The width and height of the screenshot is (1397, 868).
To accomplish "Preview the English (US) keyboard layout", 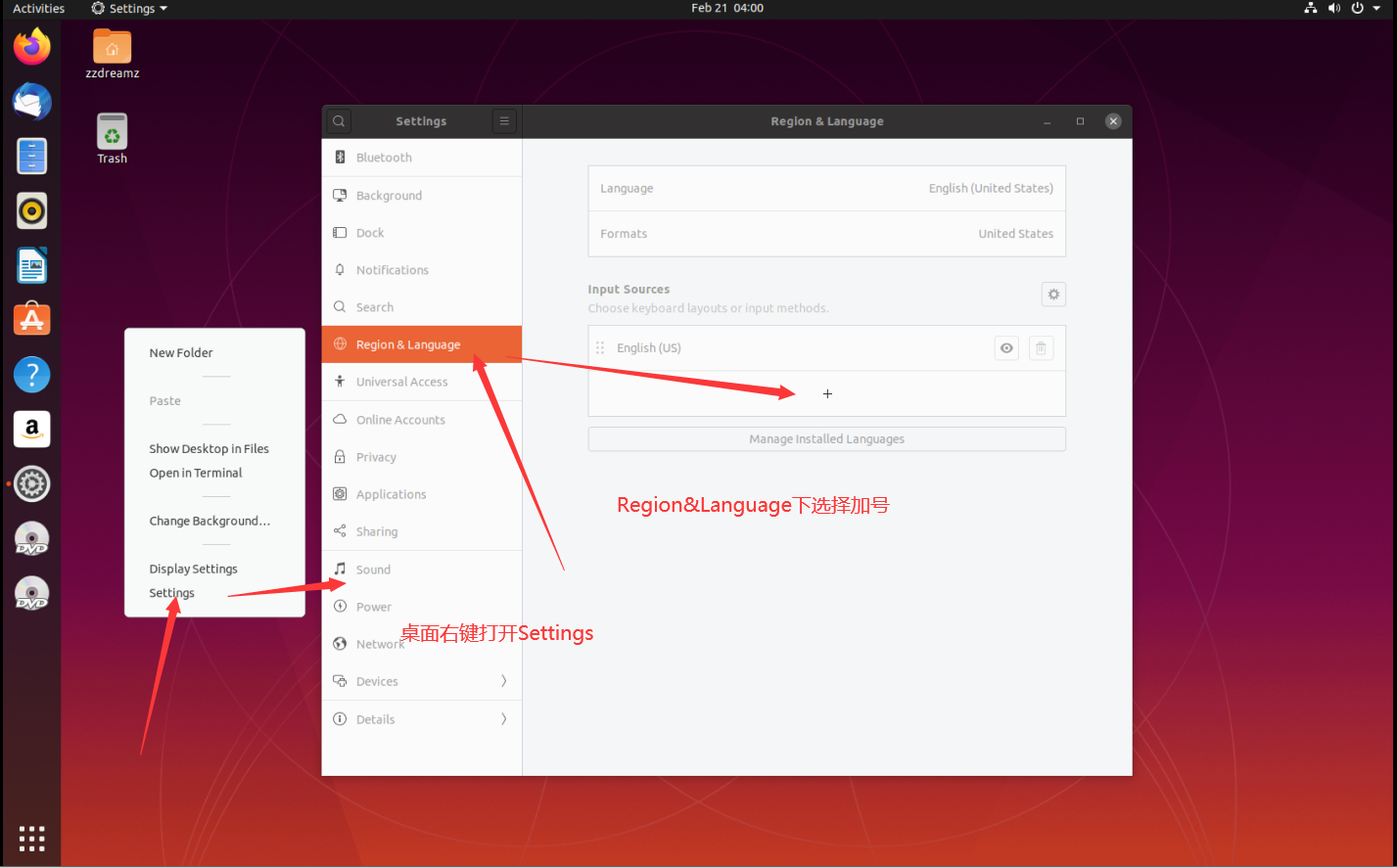I will tap(1005, 347).
